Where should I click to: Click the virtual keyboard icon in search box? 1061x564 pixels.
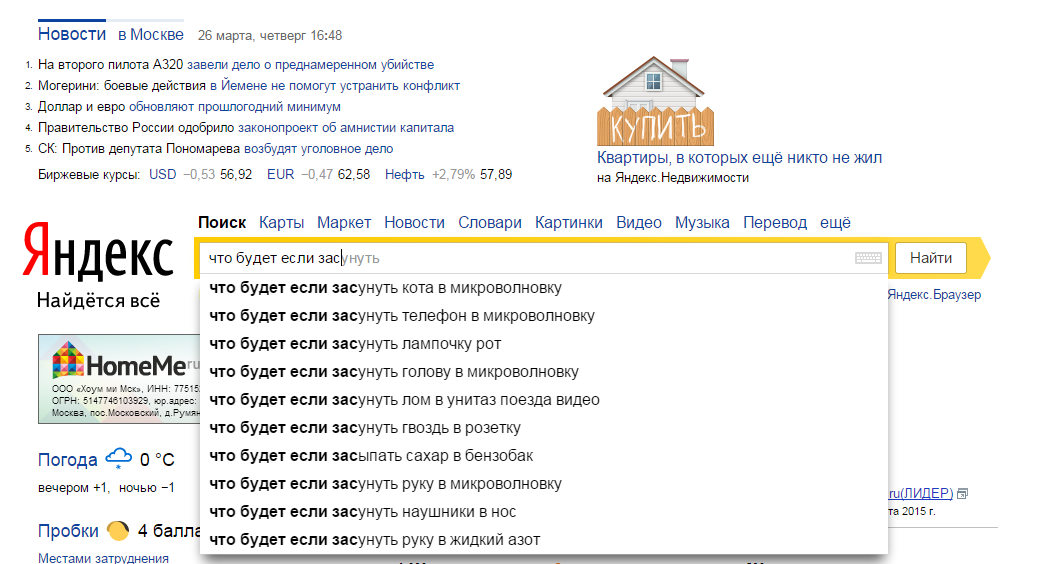click(x=868, y=258)
